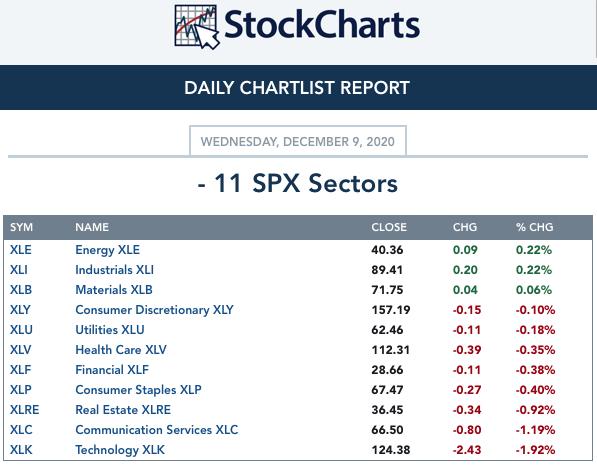Open Real Estate XLRE link
This screenshot has width=597, height=465.
123,410
